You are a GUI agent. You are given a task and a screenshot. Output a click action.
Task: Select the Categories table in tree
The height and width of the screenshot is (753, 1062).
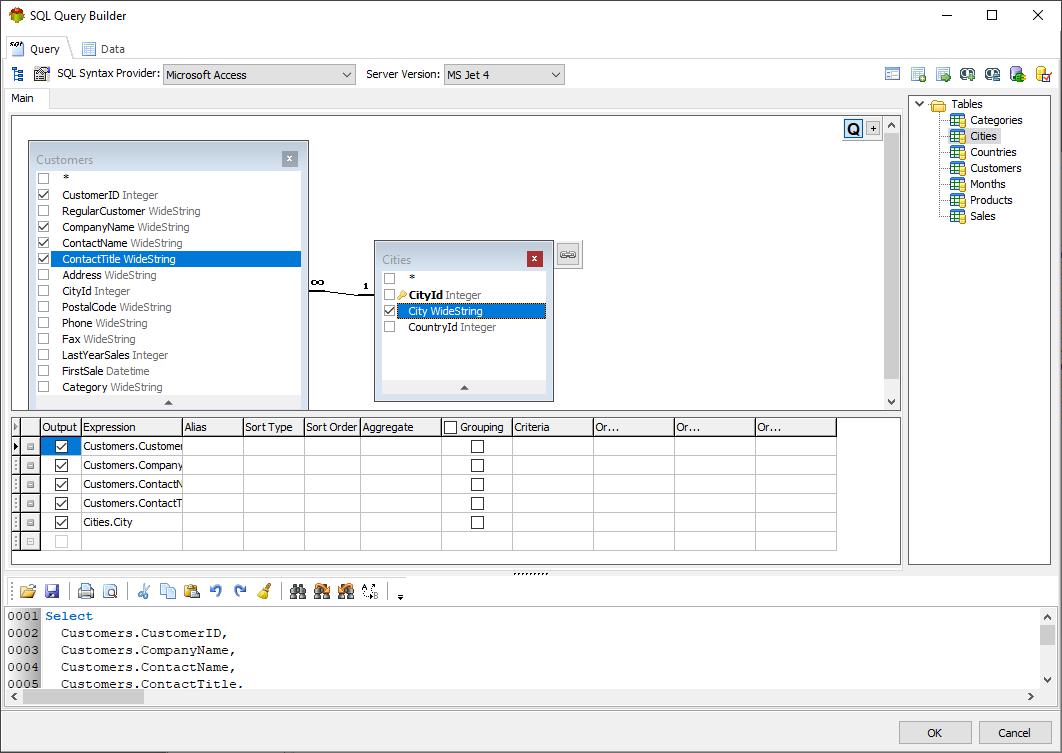click(996, 120)
